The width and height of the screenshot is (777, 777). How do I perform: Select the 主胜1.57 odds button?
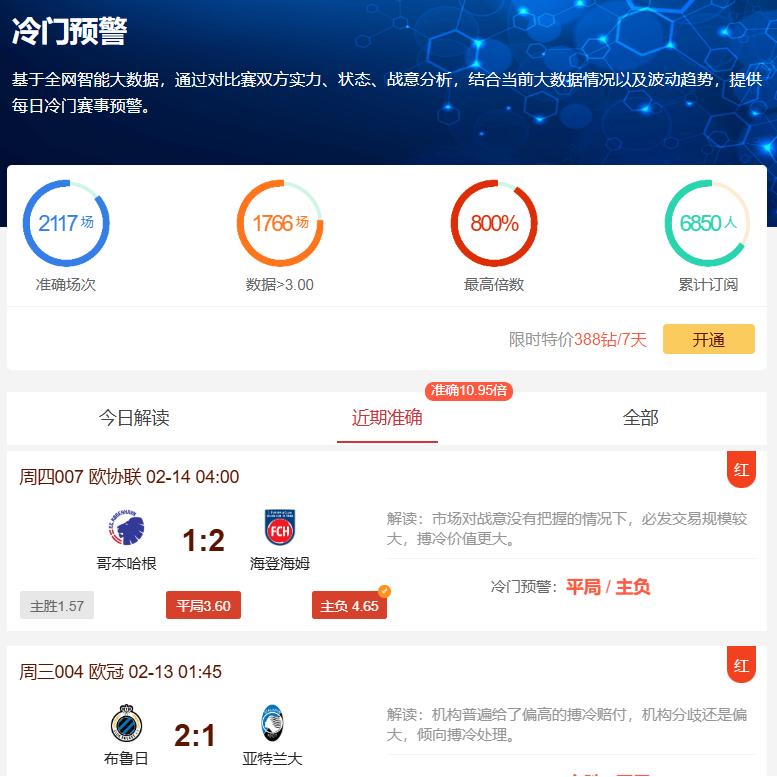tap(57, 605)
